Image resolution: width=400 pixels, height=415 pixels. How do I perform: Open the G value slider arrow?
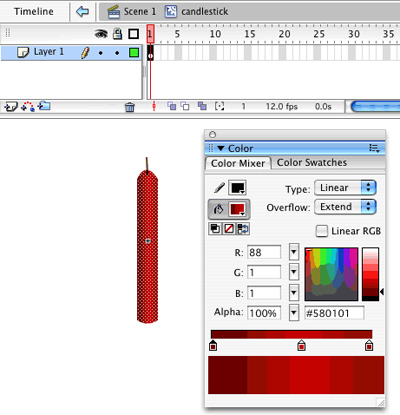294,272
